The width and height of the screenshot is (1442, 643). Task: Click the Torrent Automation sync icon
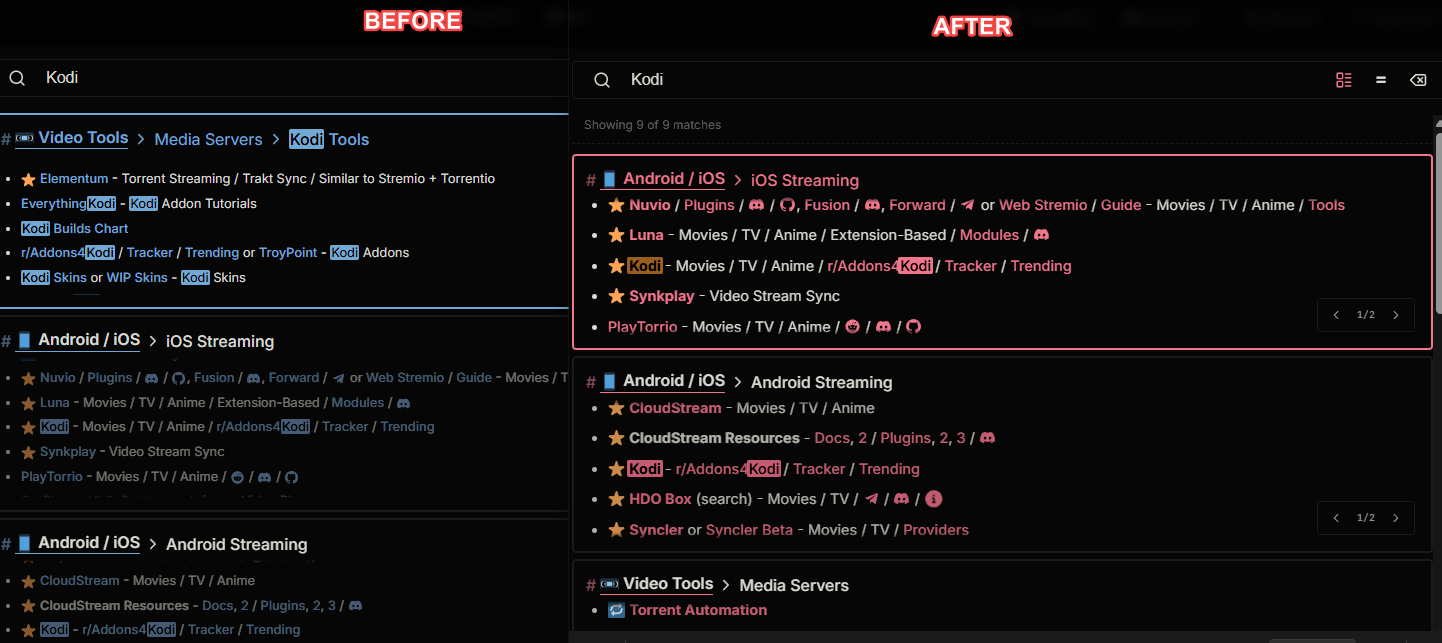tap(616, 610)
